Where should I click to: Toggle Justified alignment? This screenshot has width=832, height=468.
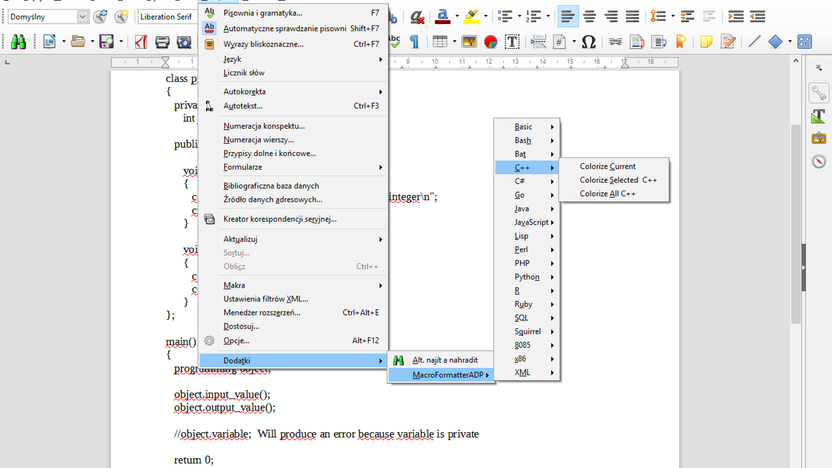click(x=632, y=17)
